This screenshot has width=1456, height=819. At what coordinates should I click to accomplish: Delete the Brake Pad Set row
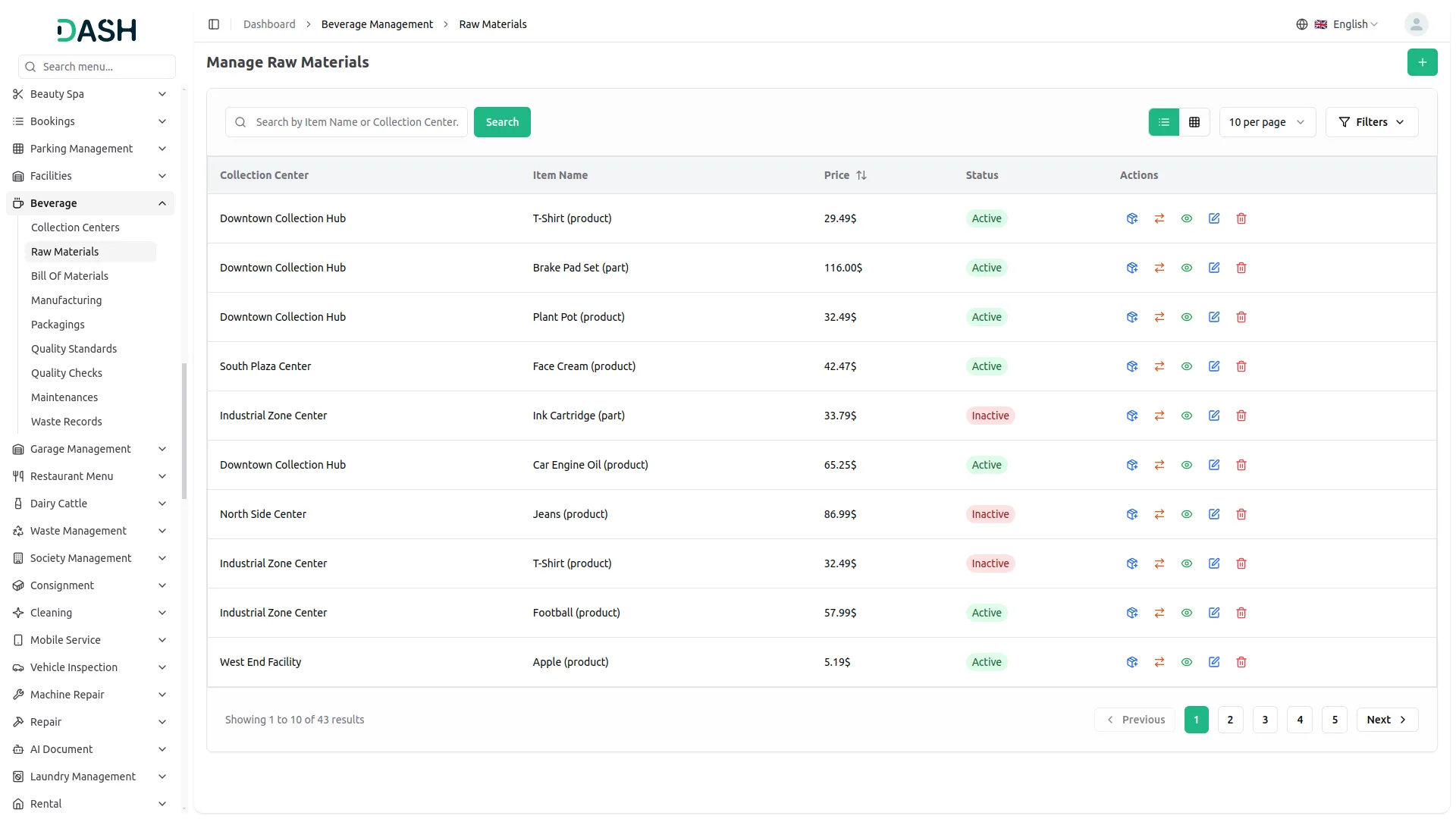[1241, 268]
